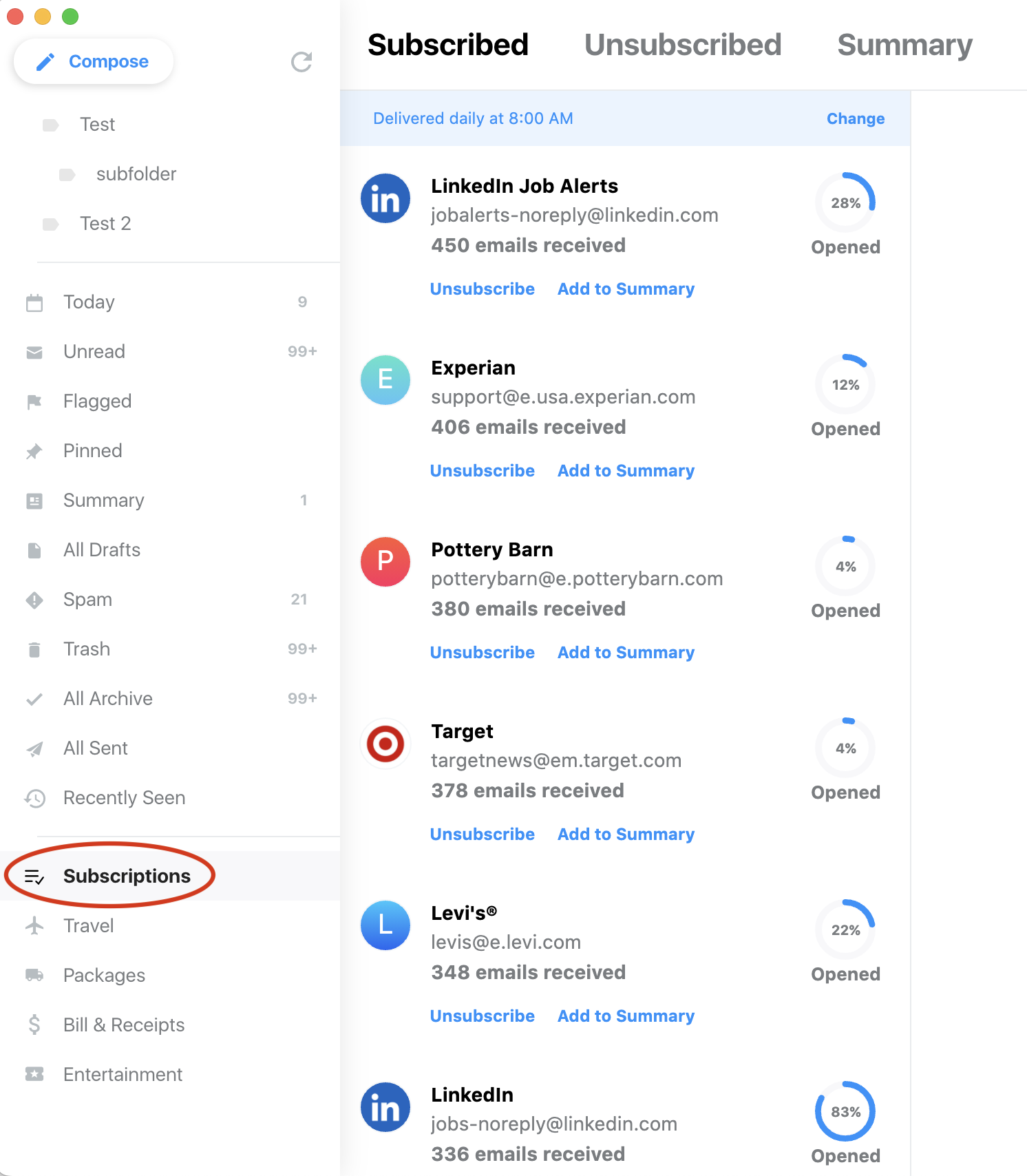This screenshot has height=1176, width=1027.
Task: Click support@e.usa.experian.com address
Action: (x=563, y=397)
